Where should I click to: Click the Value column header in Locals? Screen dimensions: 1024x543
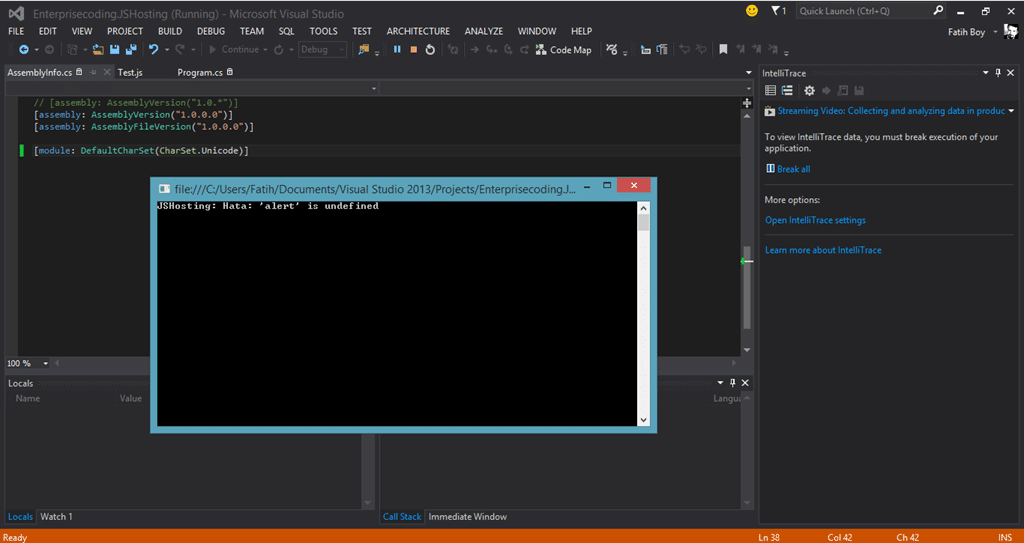[131, 398]
